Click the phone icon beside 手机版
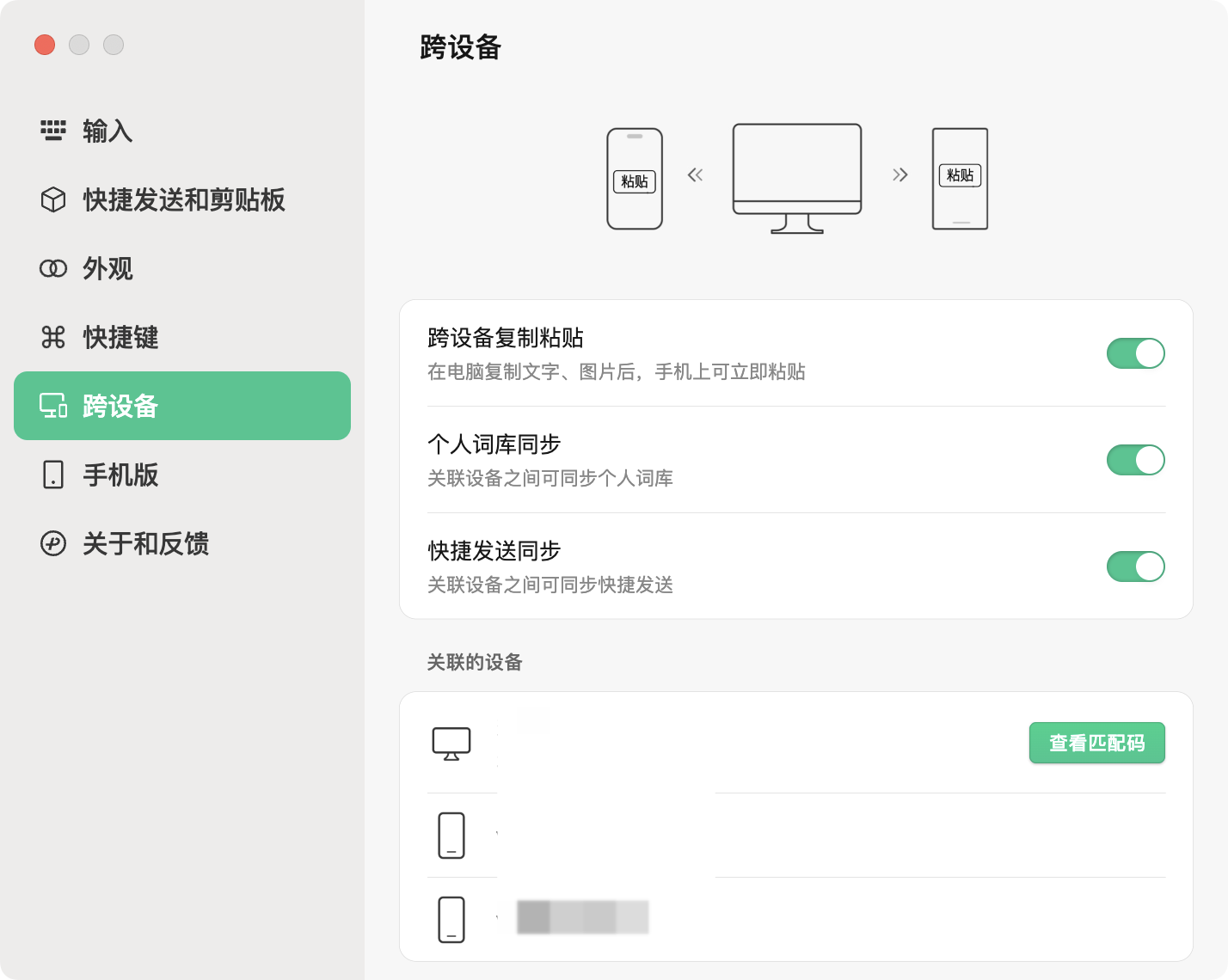Image resolution: width=1228 pixels, height=980 pixels. coord(53,475)
